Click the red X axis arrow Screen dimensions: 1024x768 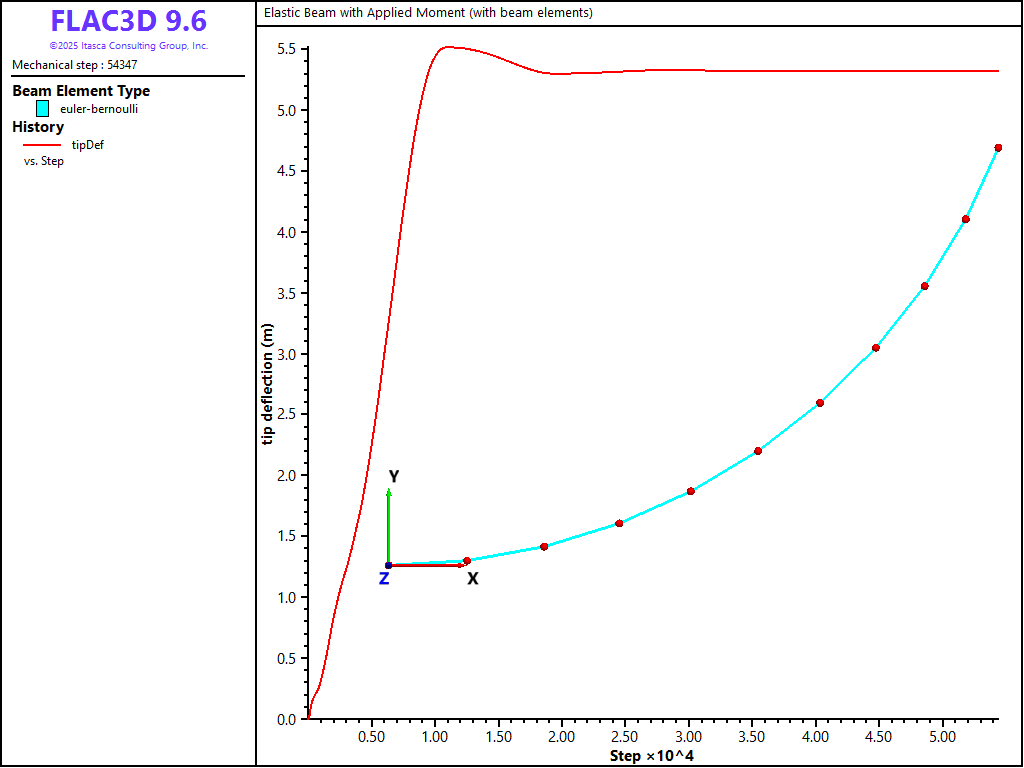(x=427, y=565)
